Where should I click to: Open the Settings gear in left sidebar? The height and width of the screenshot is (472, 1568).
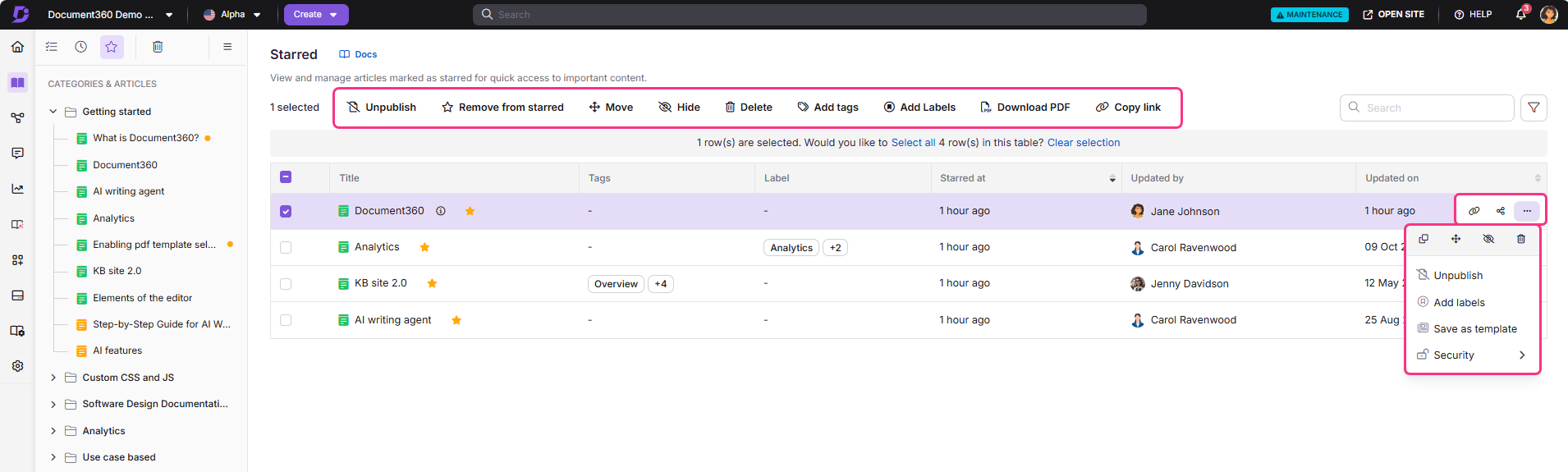pyautogui.click(x=17, y=366)
